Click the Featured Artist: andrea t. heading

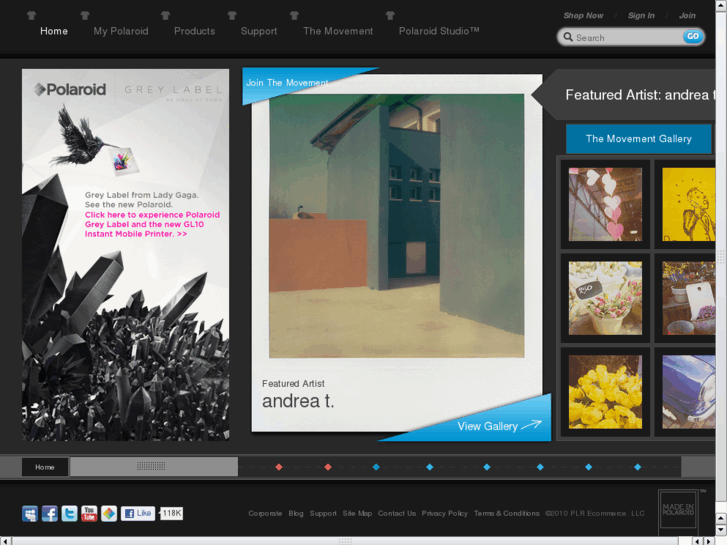click(640, 95)
